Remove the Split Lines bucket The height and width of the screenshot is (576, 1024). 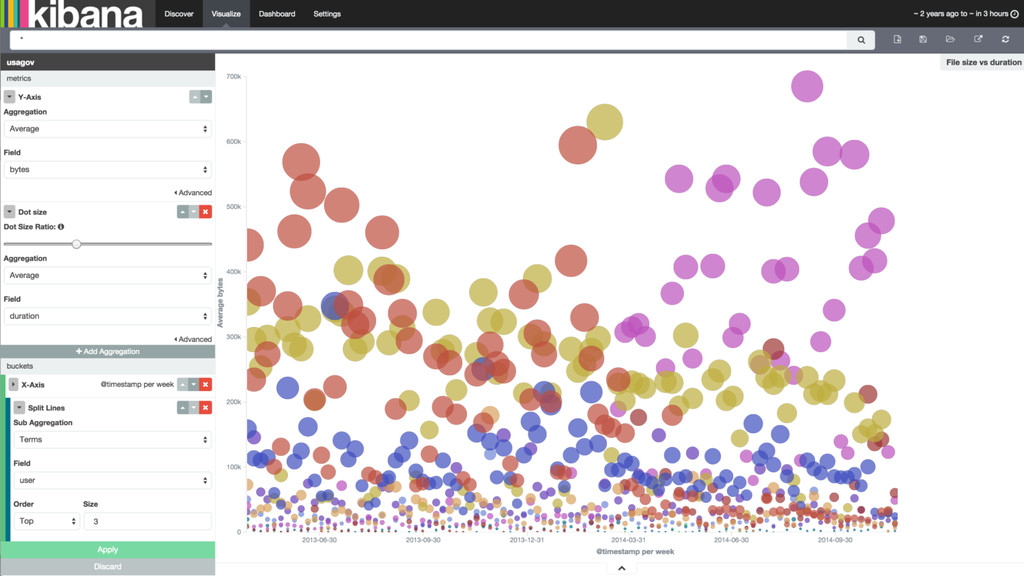206,408
